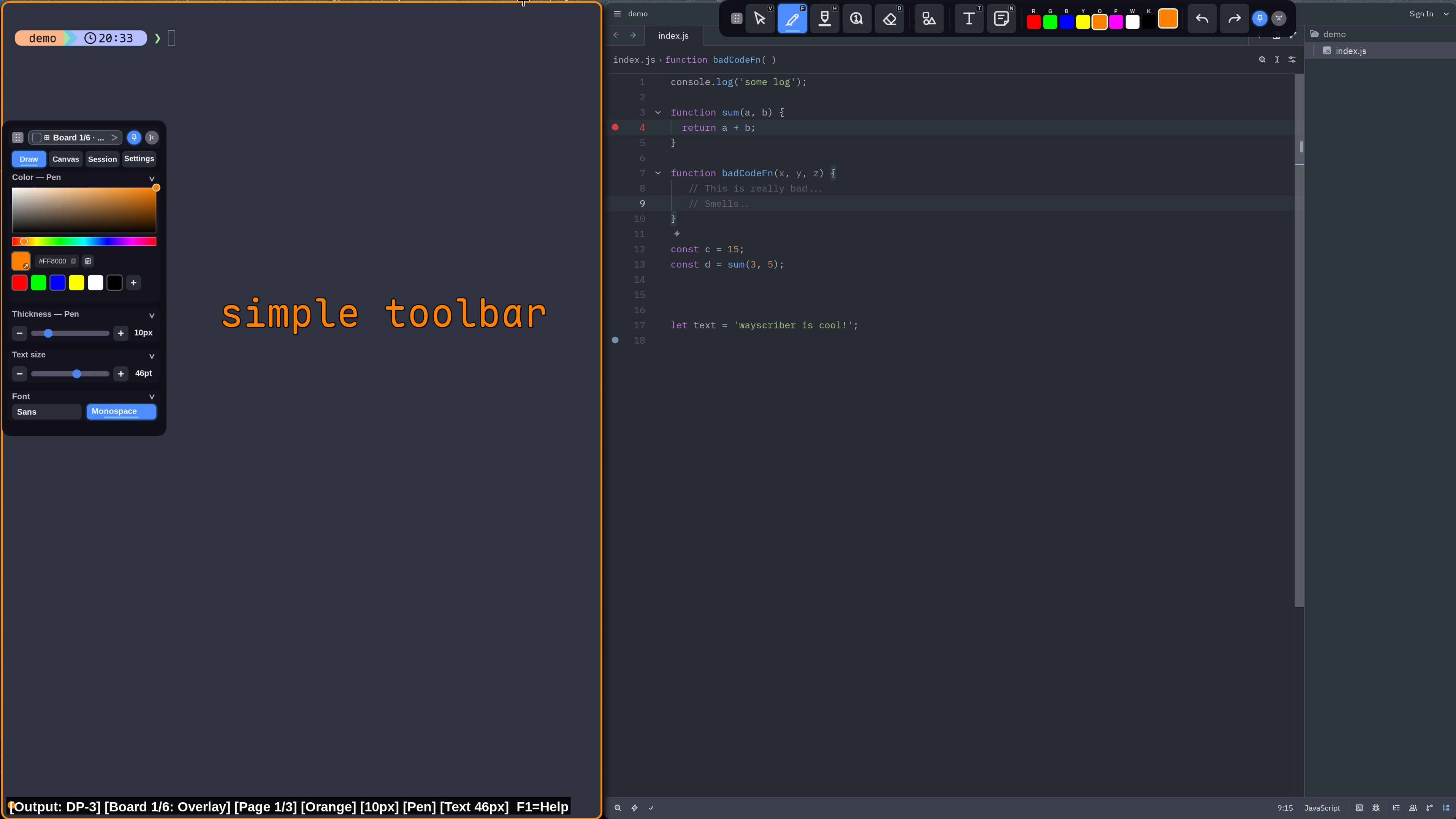Collapse the top toolbar with minimize icon
The image size is (1456, 819).
1279,19
